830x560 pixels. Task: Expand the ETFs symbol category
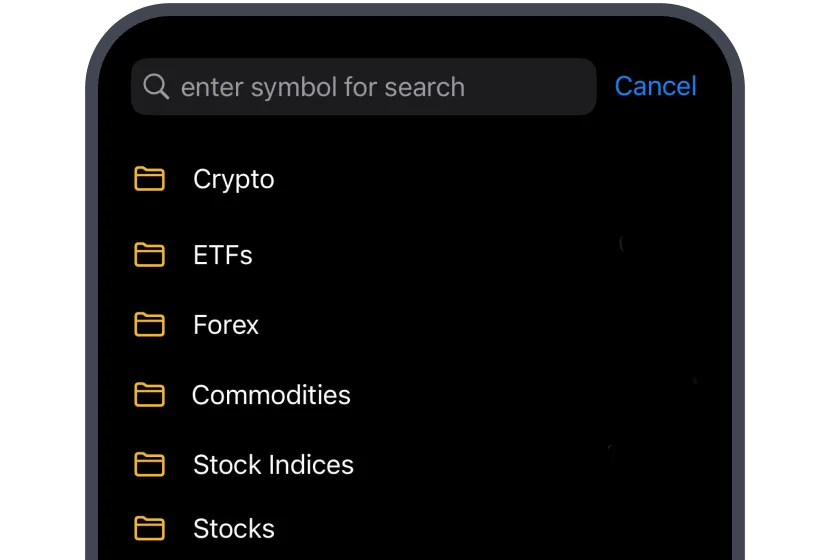[400, 255]
